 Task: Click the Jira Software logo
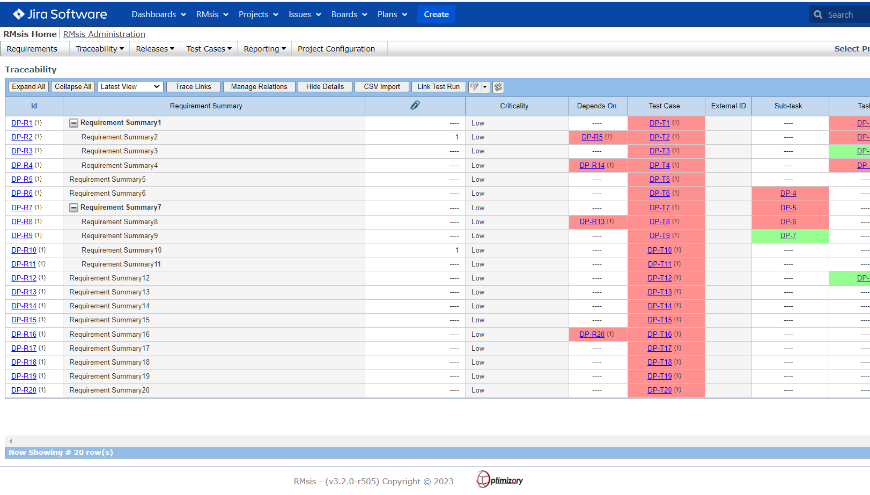pyautogui.click(x=60, y=14)
